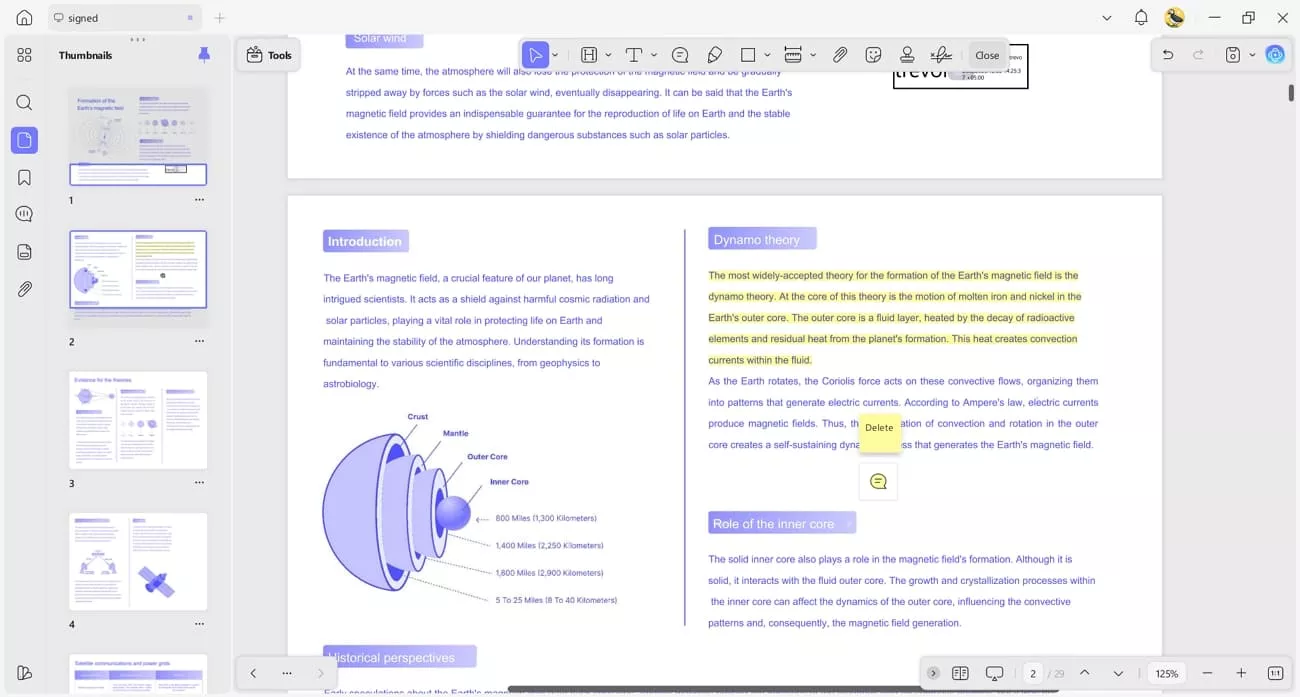Switch to the Tools tab
1300x697 pixels.
[268, 55]
